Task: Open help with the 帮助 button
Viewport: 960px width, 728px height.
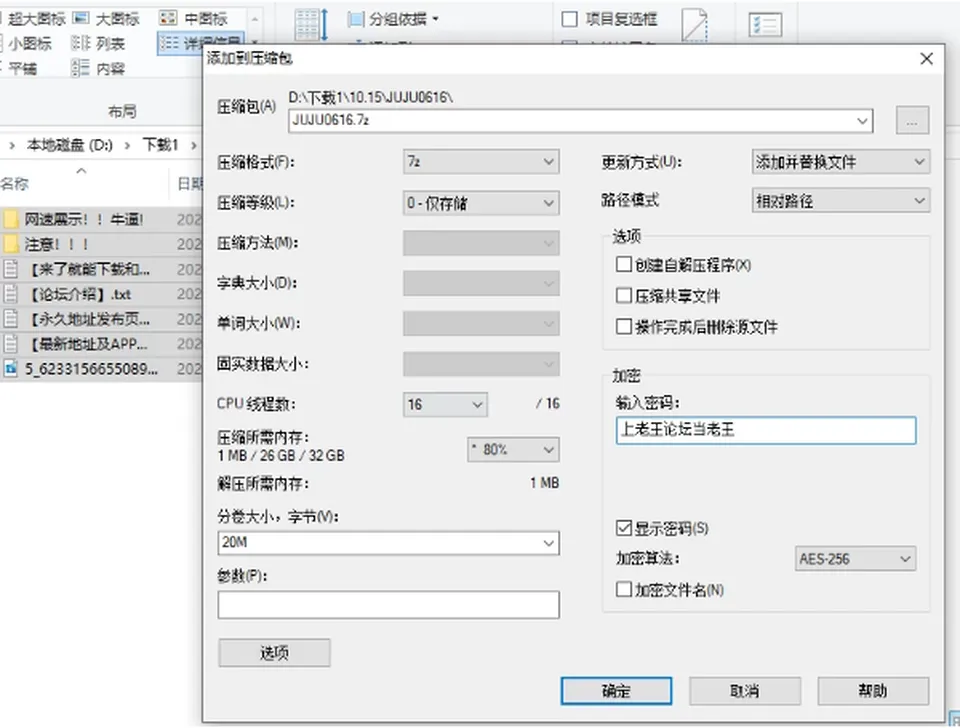Action: 873,691
